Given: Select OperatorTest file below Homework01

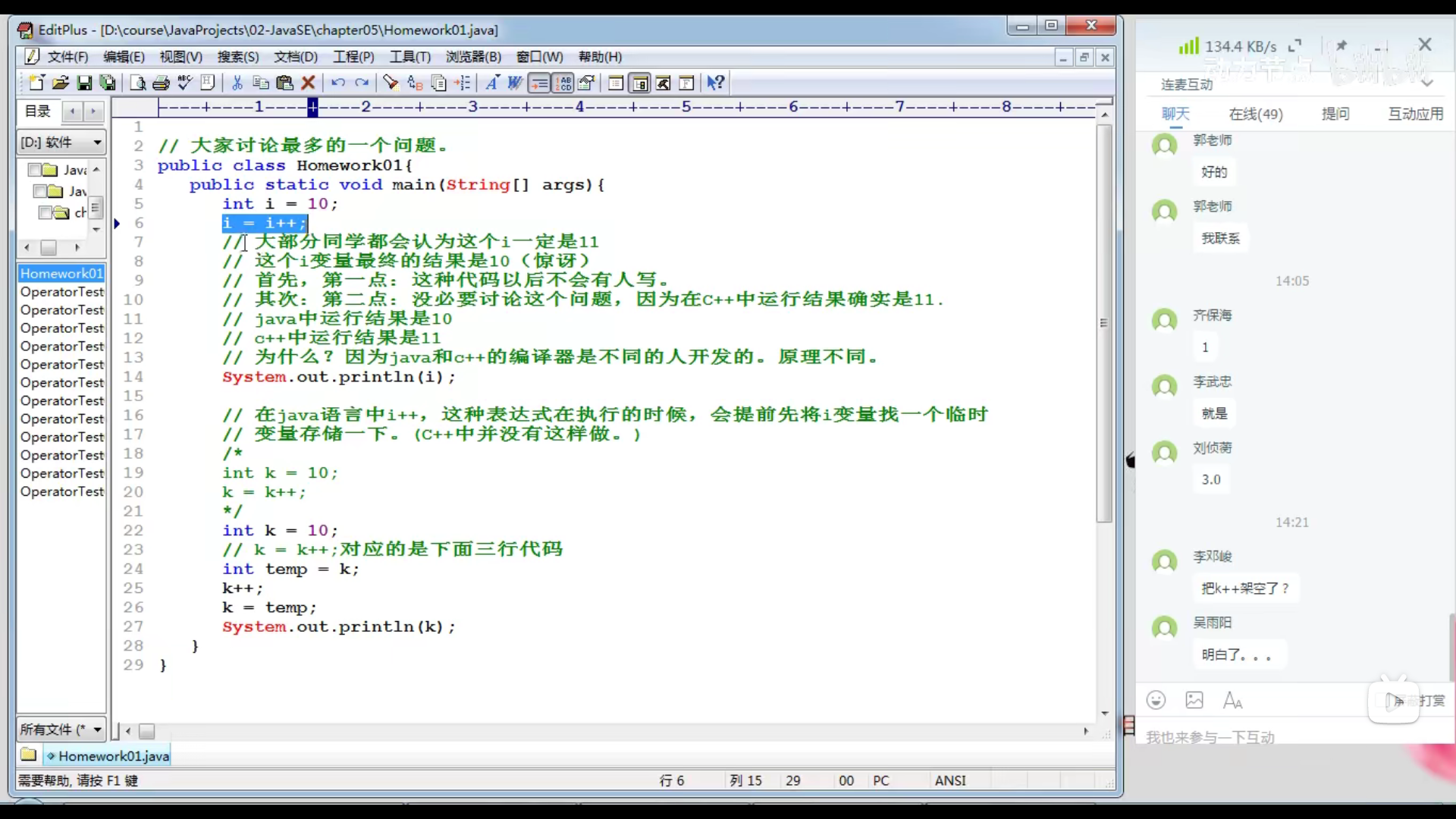Looking at the screenshot, I should 61,292.
